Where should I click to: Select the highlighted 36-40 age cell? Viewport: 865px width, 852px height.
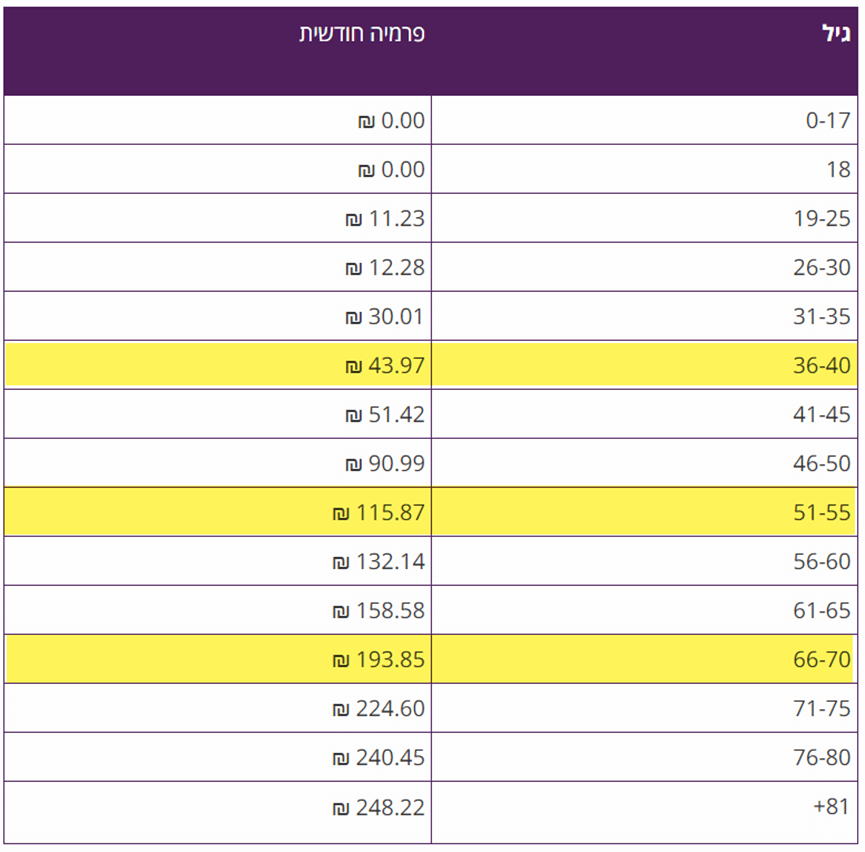tap(822, 366)
